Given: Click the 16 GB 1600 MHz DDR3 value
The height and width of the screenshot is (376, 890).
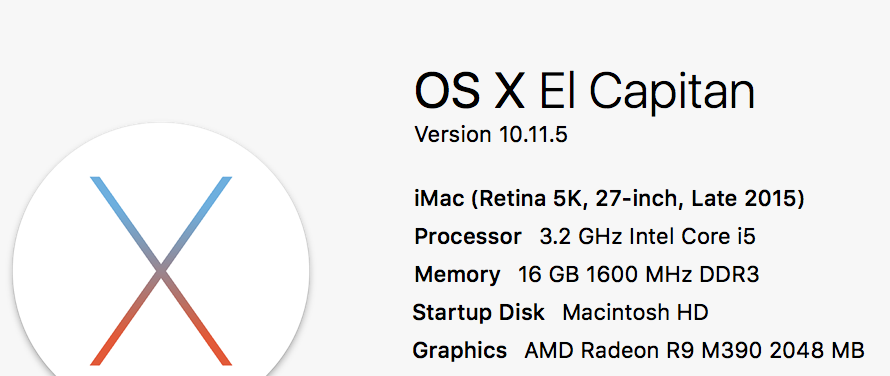Looking at the screenshot, I should (x=639, y=275).
